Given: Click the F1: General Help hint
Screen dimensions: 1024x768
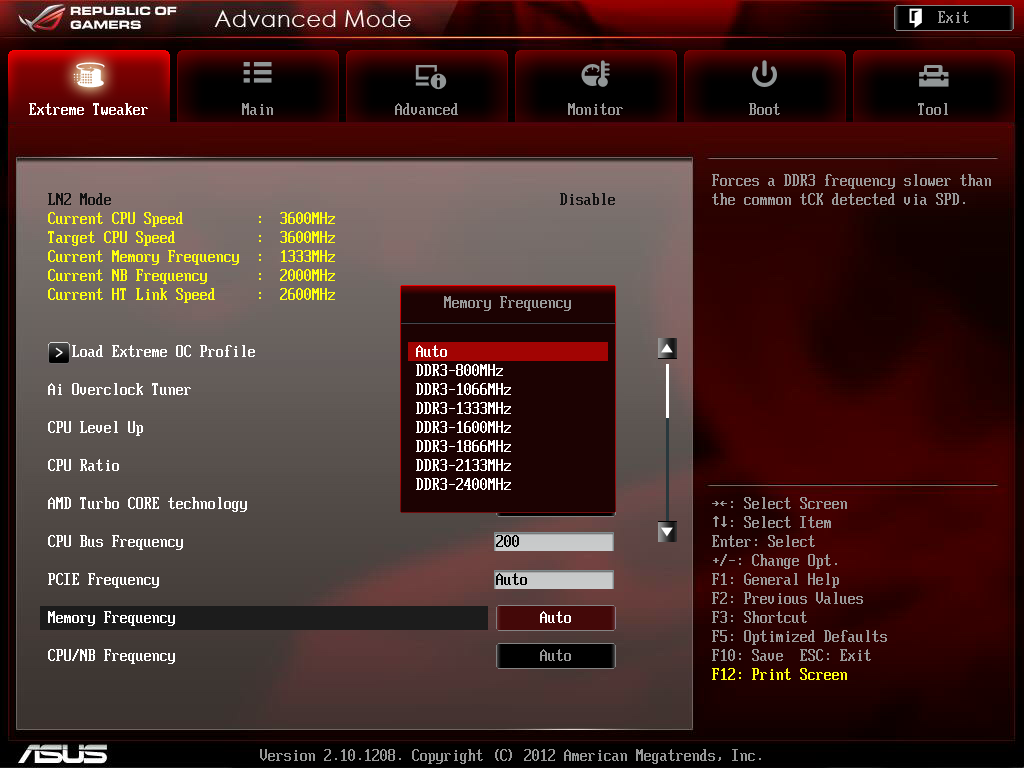Looking at the screenshot, I should click(x=775, y=579).
